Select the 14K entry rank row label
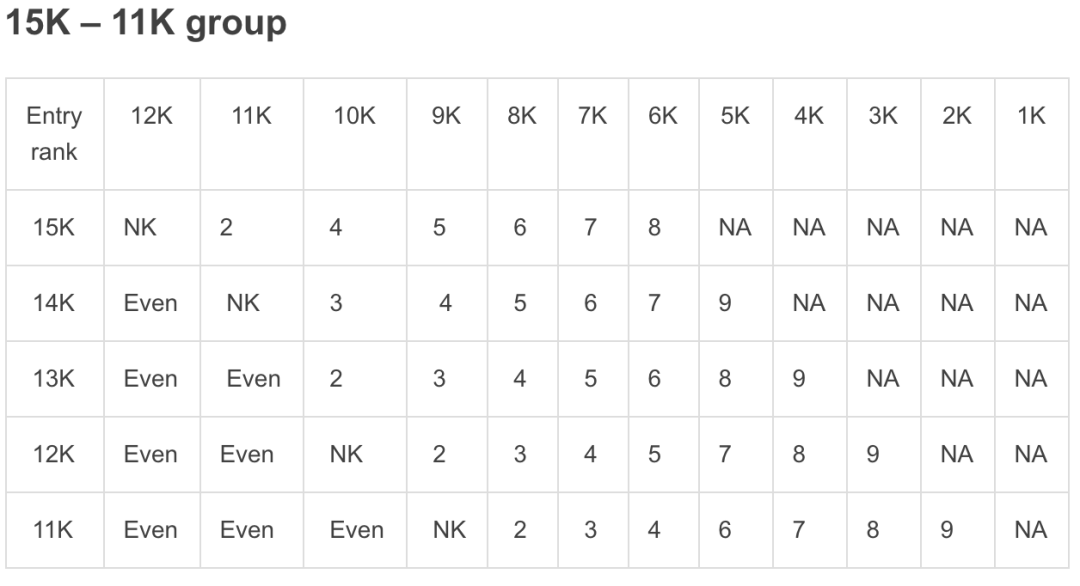Viewport: 1080px width, 586px height. click(54, 303)
